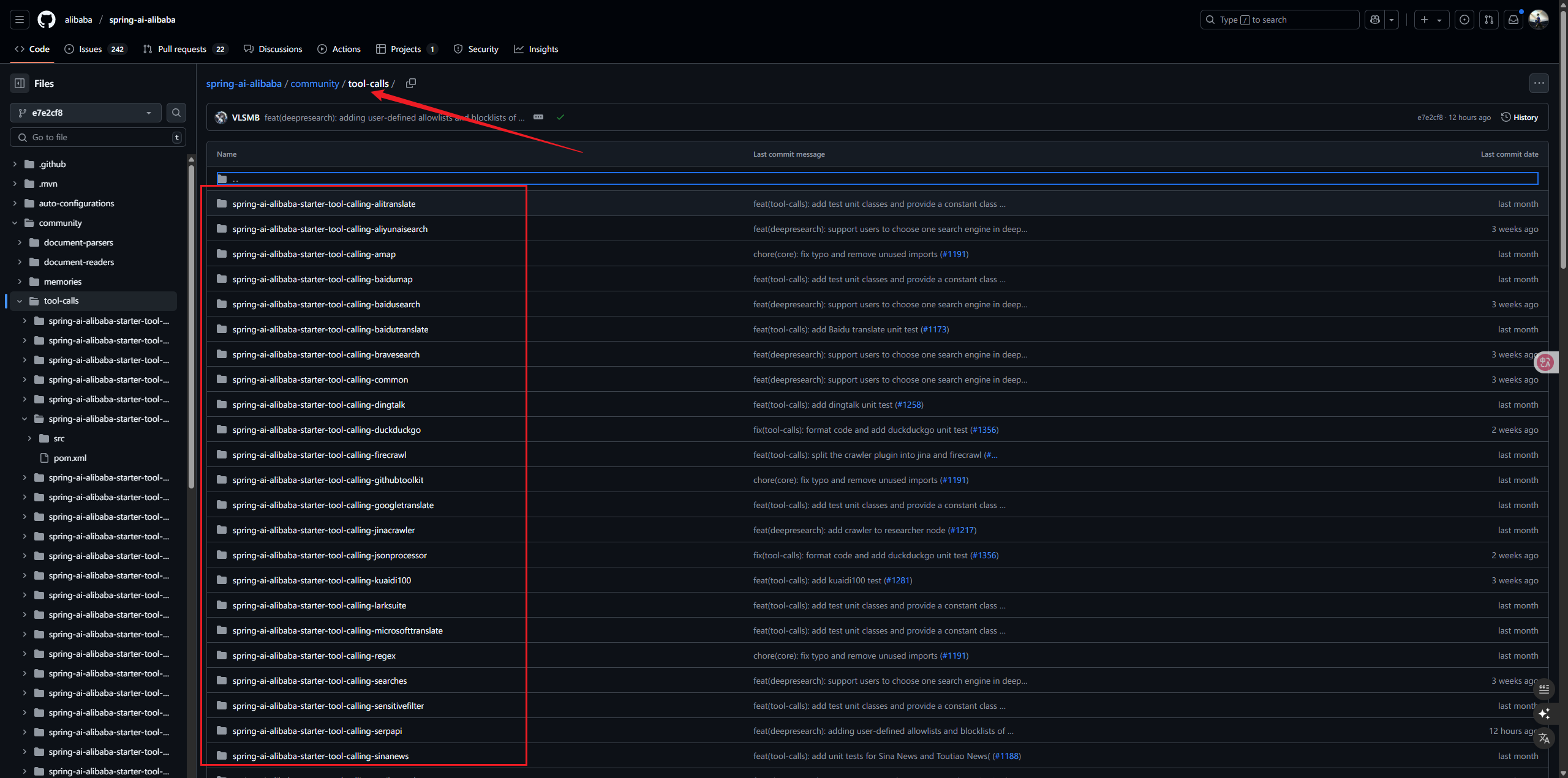
Task: Open the e7e2cf8 commit hash link
Action: click(x=1430, y=117)
